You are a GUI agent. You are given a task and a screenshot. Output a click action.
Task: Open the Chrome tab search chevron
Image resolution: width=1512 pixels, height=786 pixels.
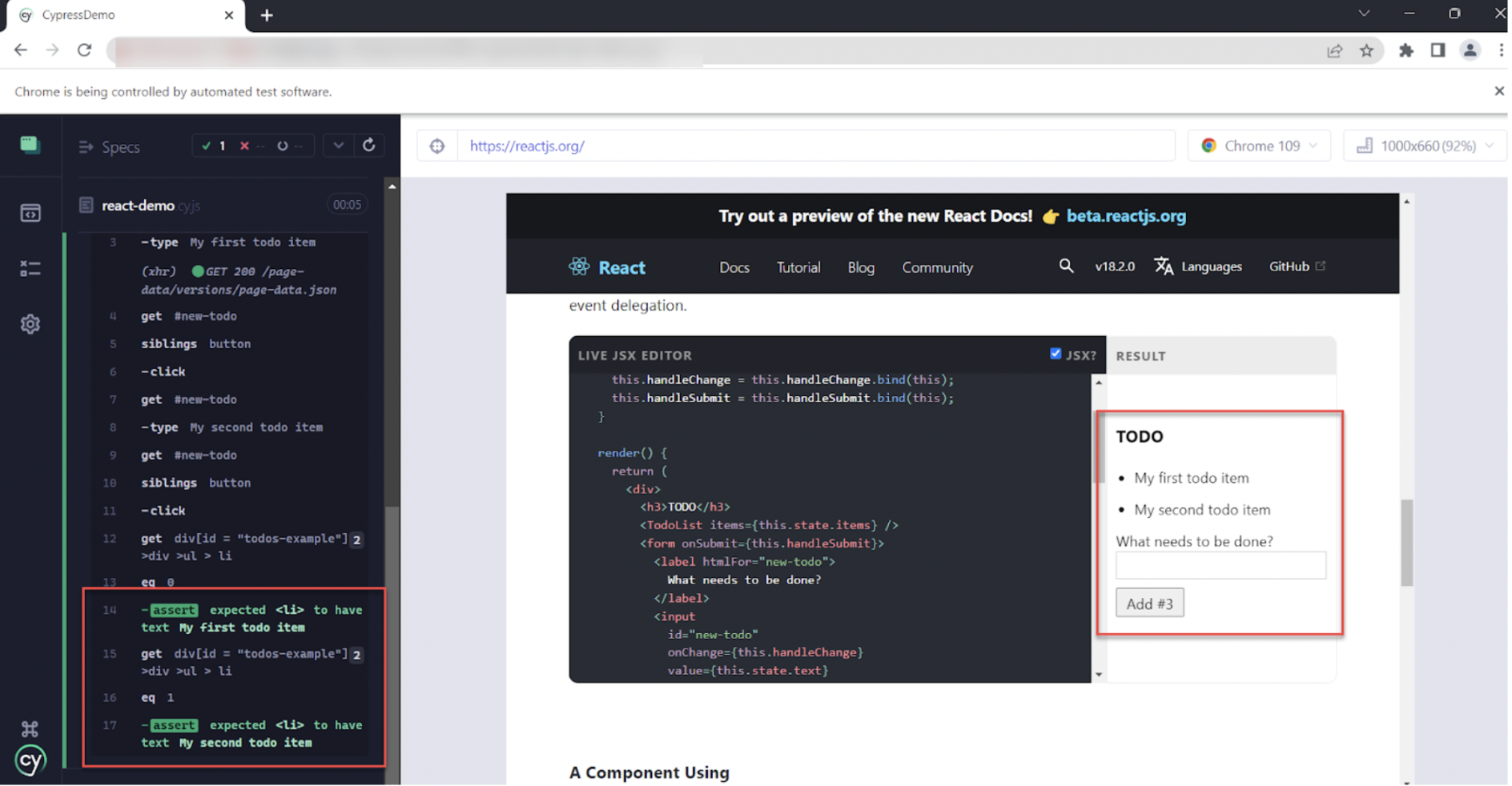1364,14
